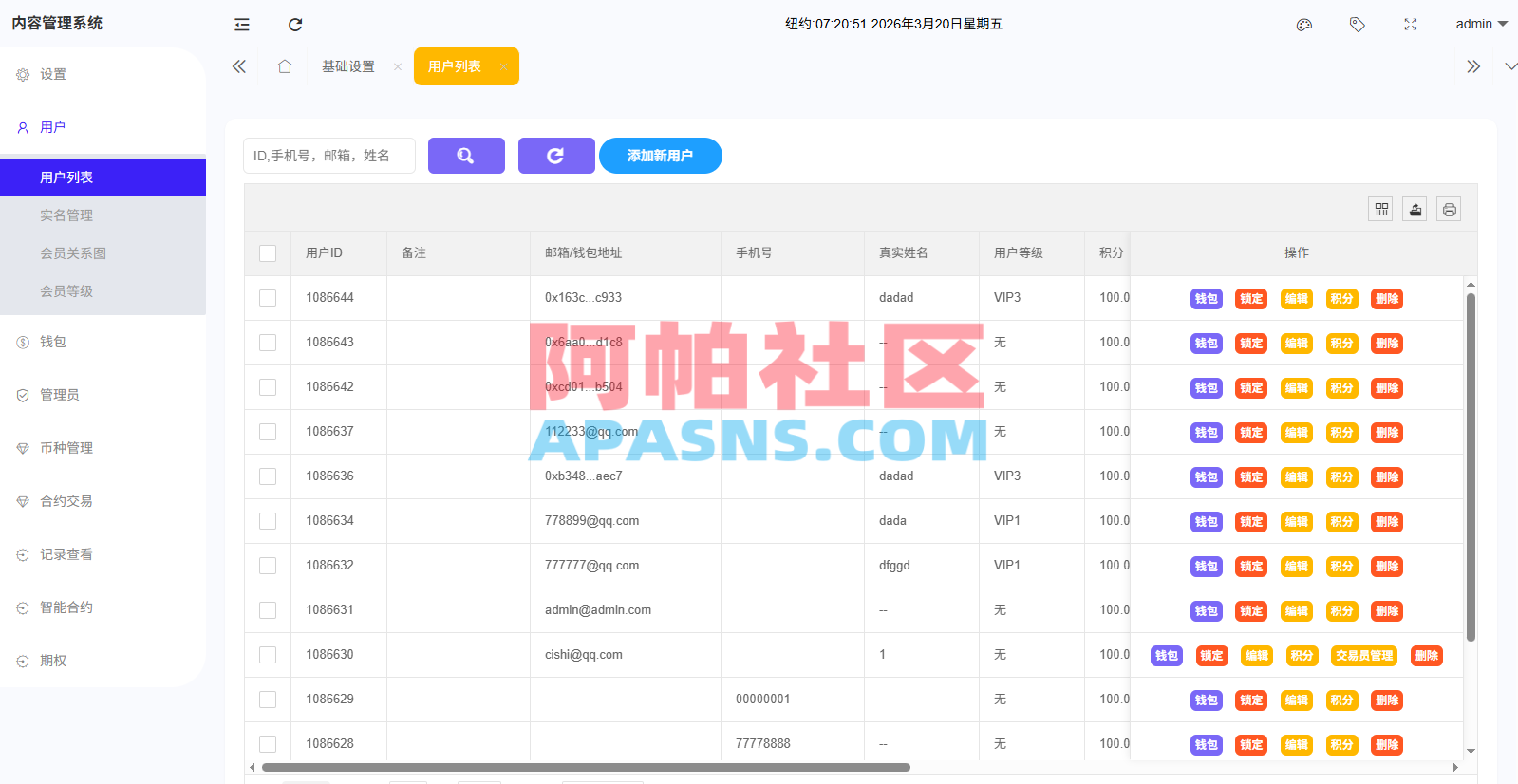This screenshot has height=784, width=1518.
Task: Go to the home tab icon
Action: coord(285,66)
